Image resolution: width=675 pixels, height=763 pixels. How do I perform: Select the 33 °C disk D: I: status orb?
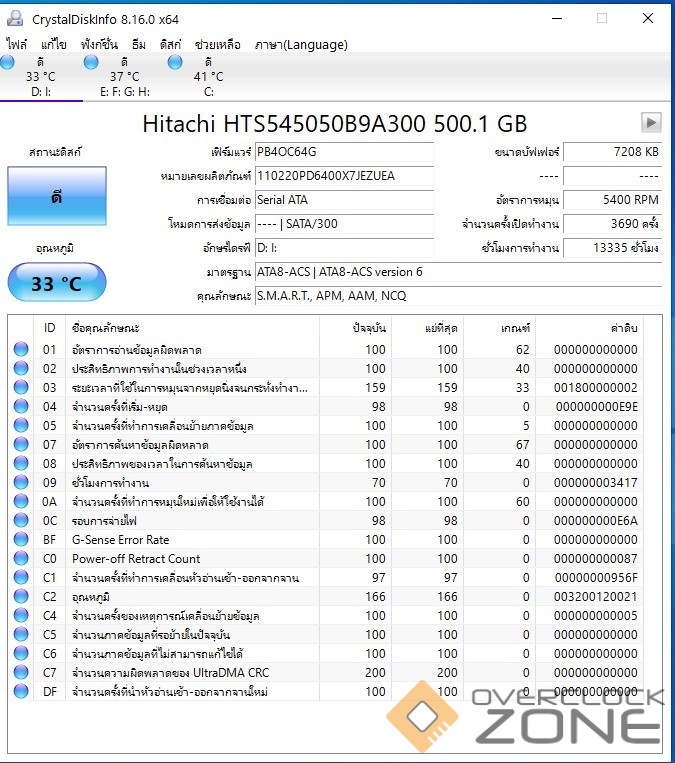8,63
